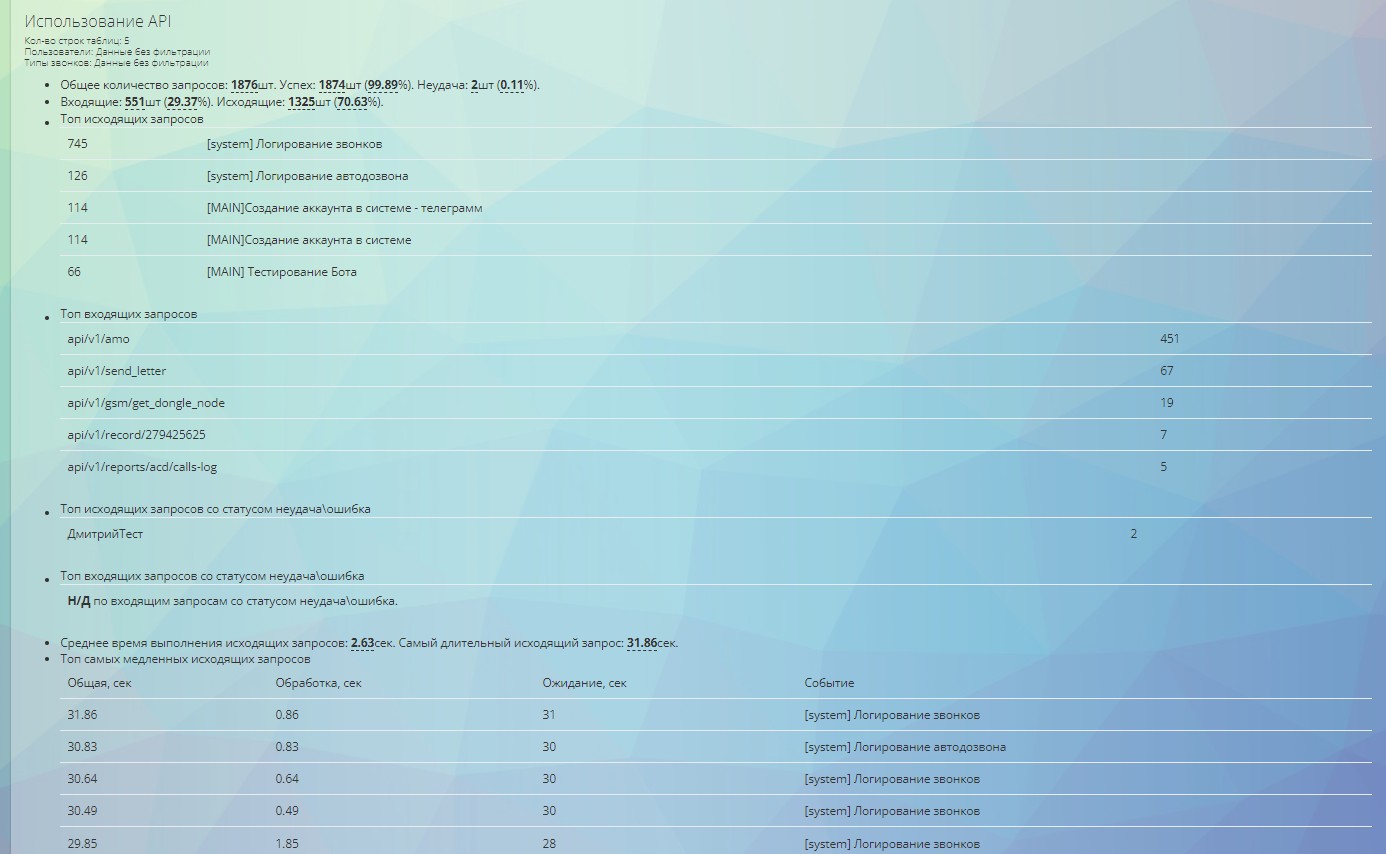The image size is (1386, 854).
Task: Click the api/v1/record/279425625 entry
Action: [x=136, y=435]
